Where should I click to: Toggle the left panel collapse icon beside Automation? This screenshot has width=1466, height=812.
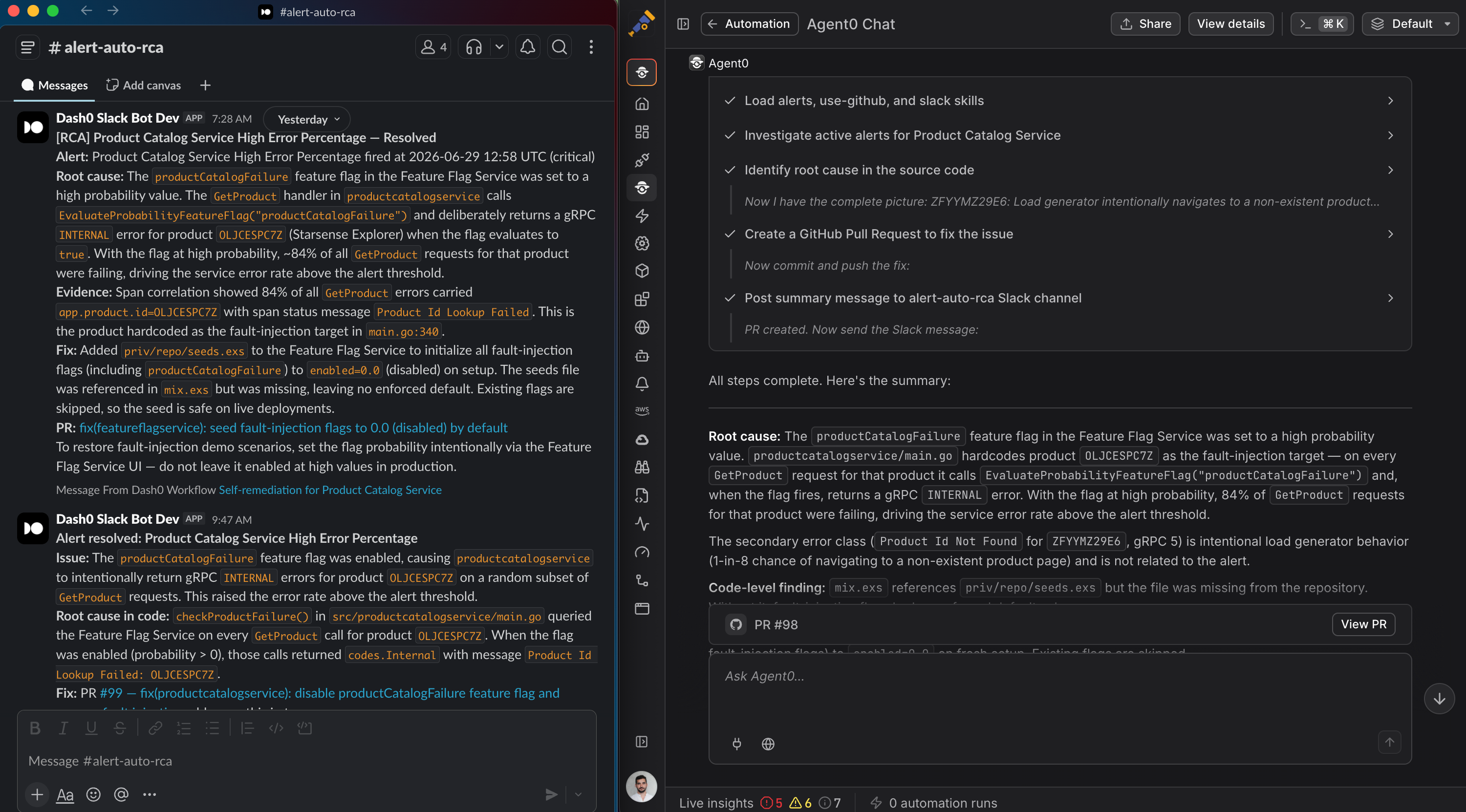click(683, 24)
